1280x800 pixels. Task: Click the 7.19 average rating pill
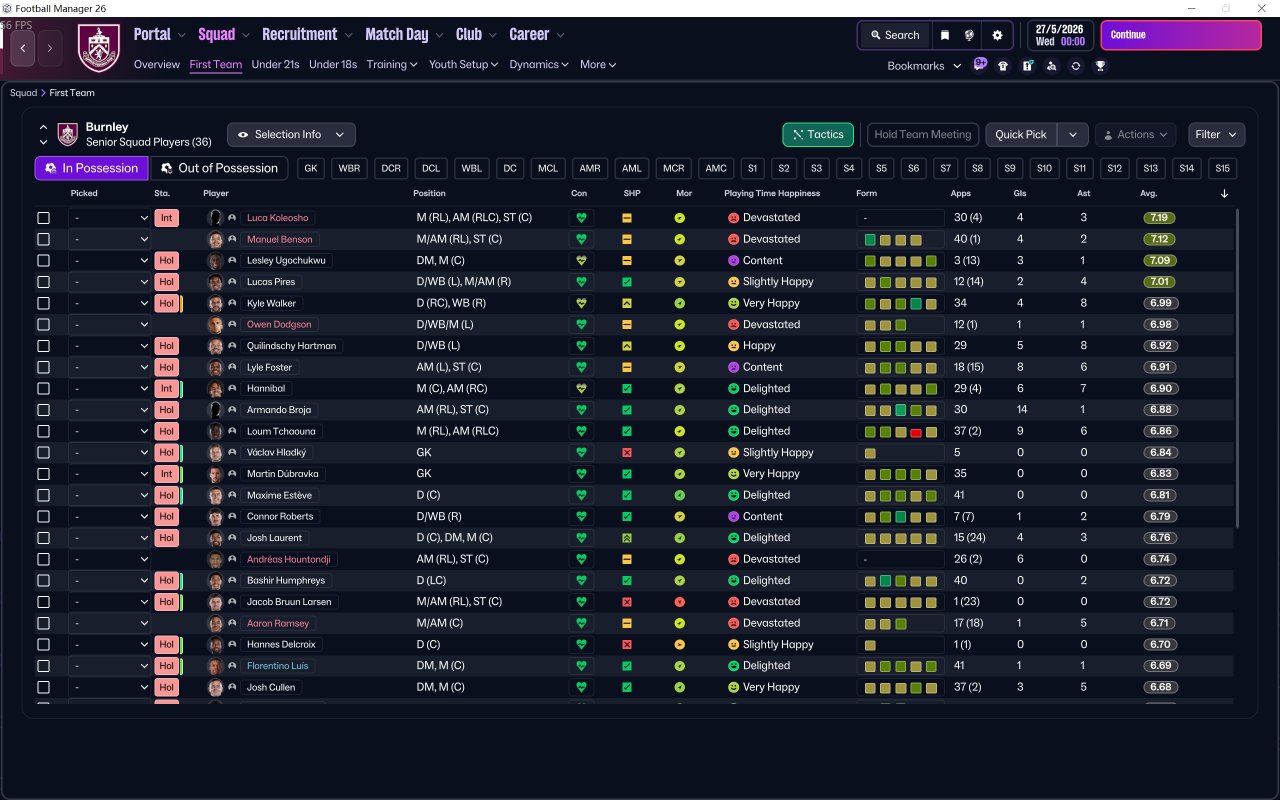tap(1159, 218)
